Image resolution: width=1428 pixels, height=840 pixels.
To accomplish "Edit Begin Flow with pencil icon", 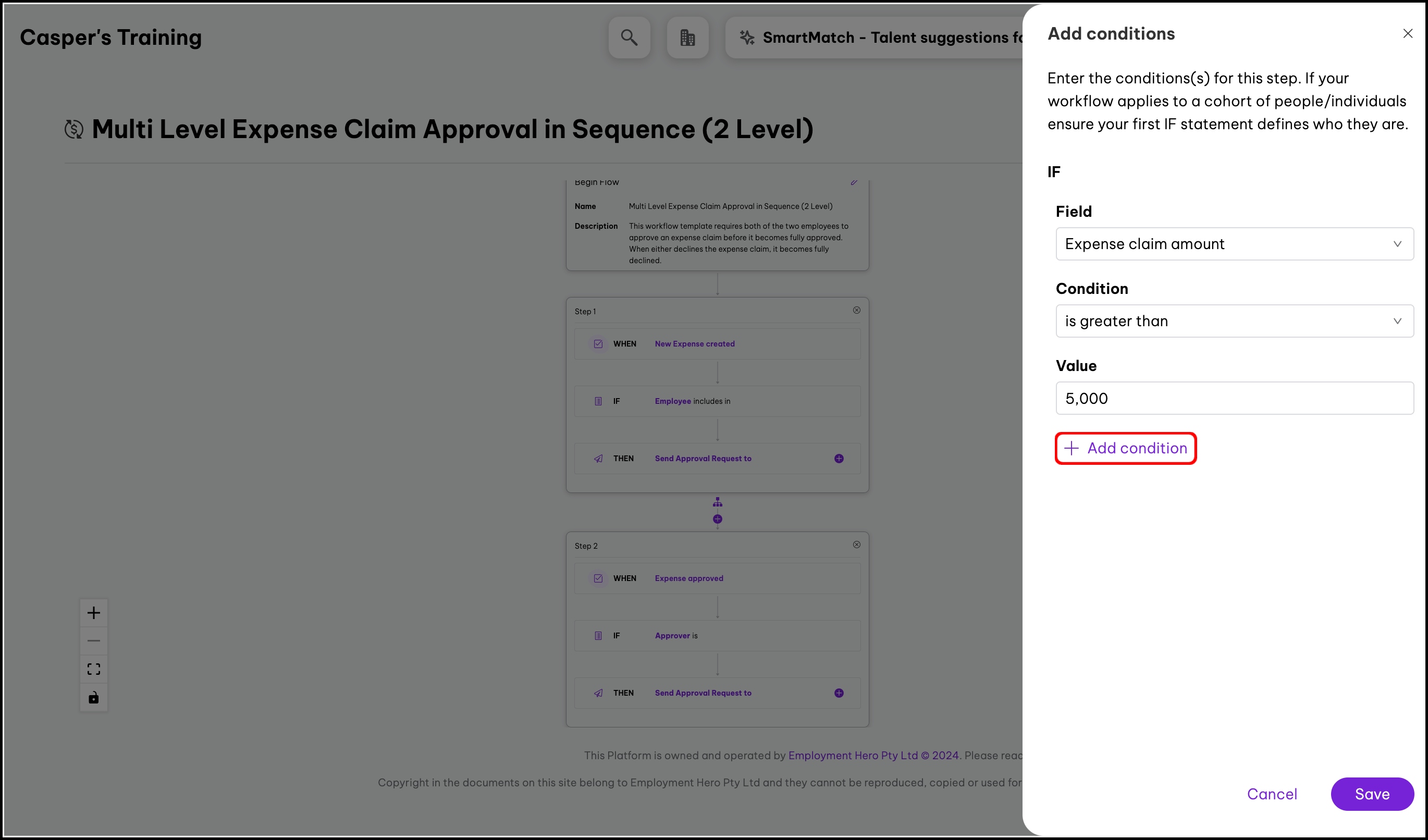I will (854, 182).
